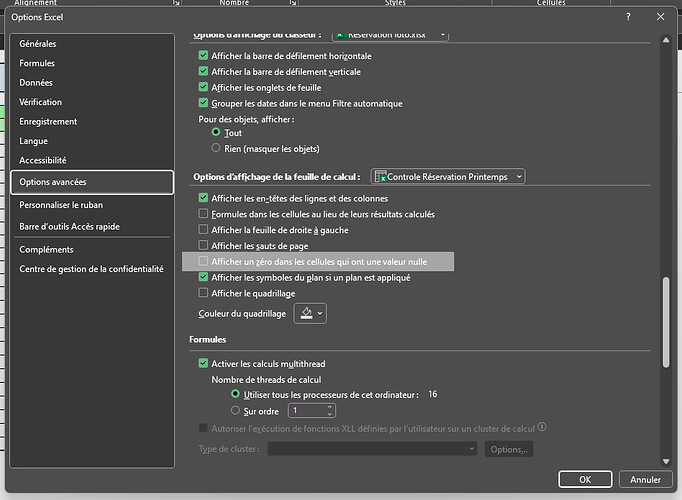Click the scrollbar down arrow
The height and width of the screenshot is (500, 682).
click(666, 461)
